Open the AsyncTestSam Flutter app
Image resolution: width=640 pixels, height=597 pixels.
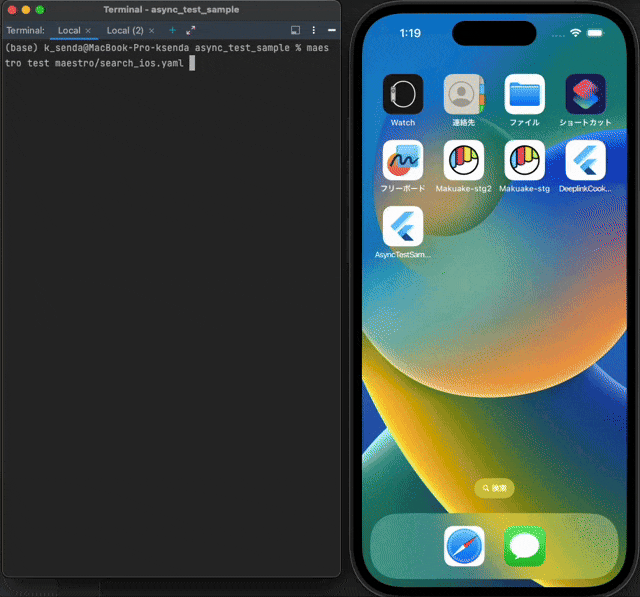(403, 226)
